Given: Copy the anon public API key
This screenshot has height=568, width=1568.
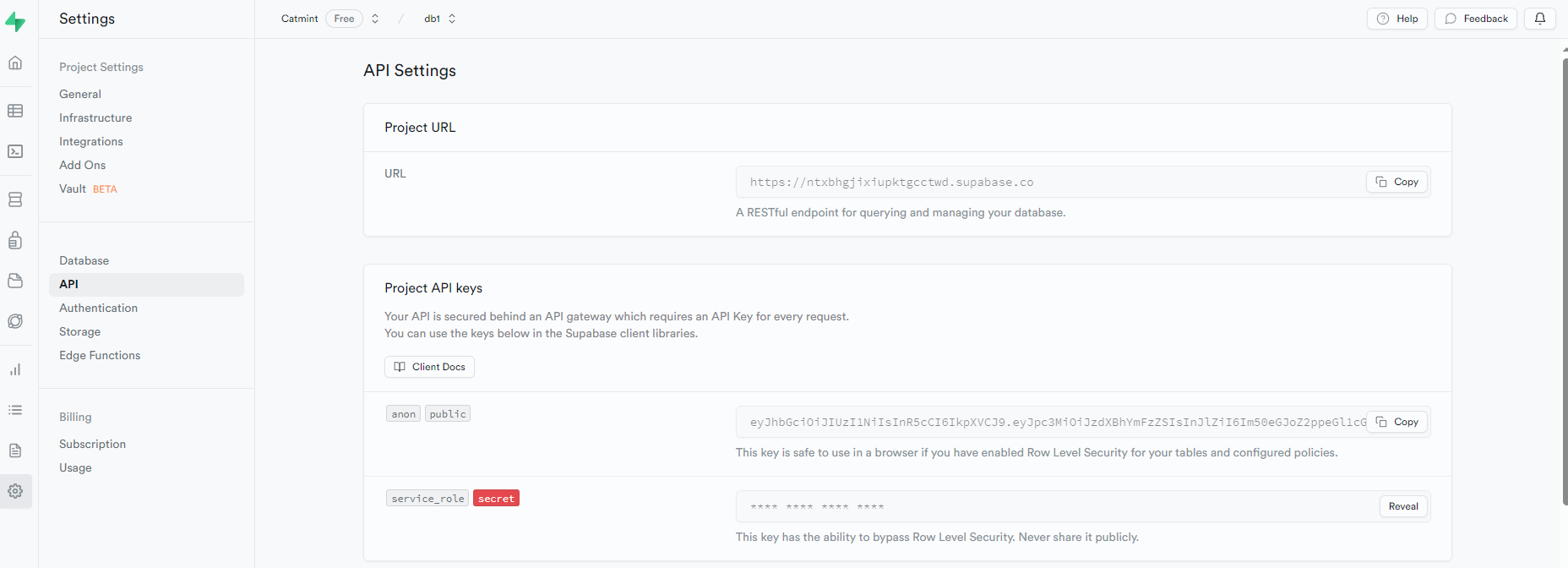Looking at the screenshot, I should coord(1397,422).
